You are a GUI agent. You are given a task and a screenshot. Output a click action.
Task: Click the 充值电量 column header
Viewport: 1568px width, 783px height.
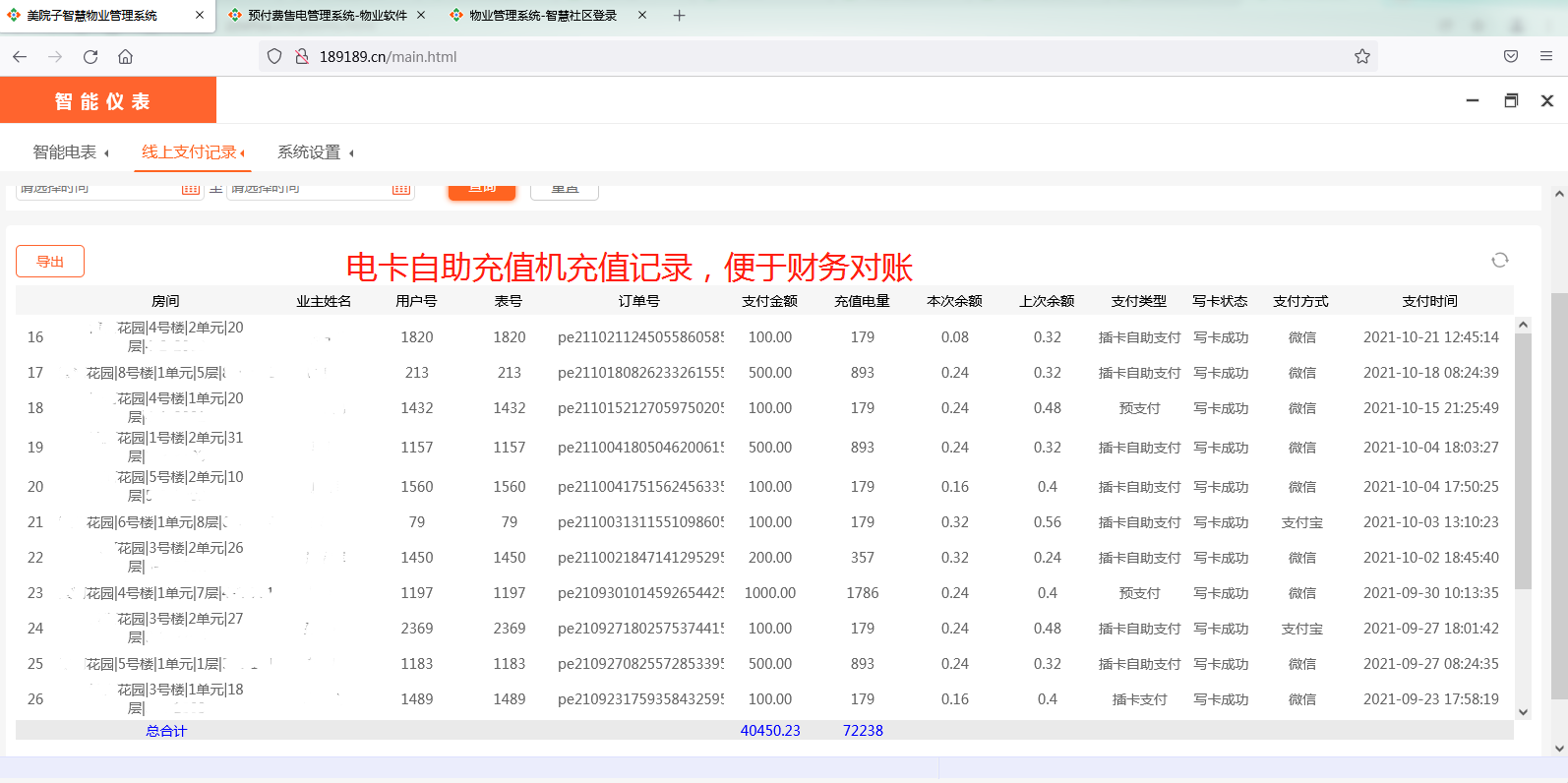pos(862,301)
